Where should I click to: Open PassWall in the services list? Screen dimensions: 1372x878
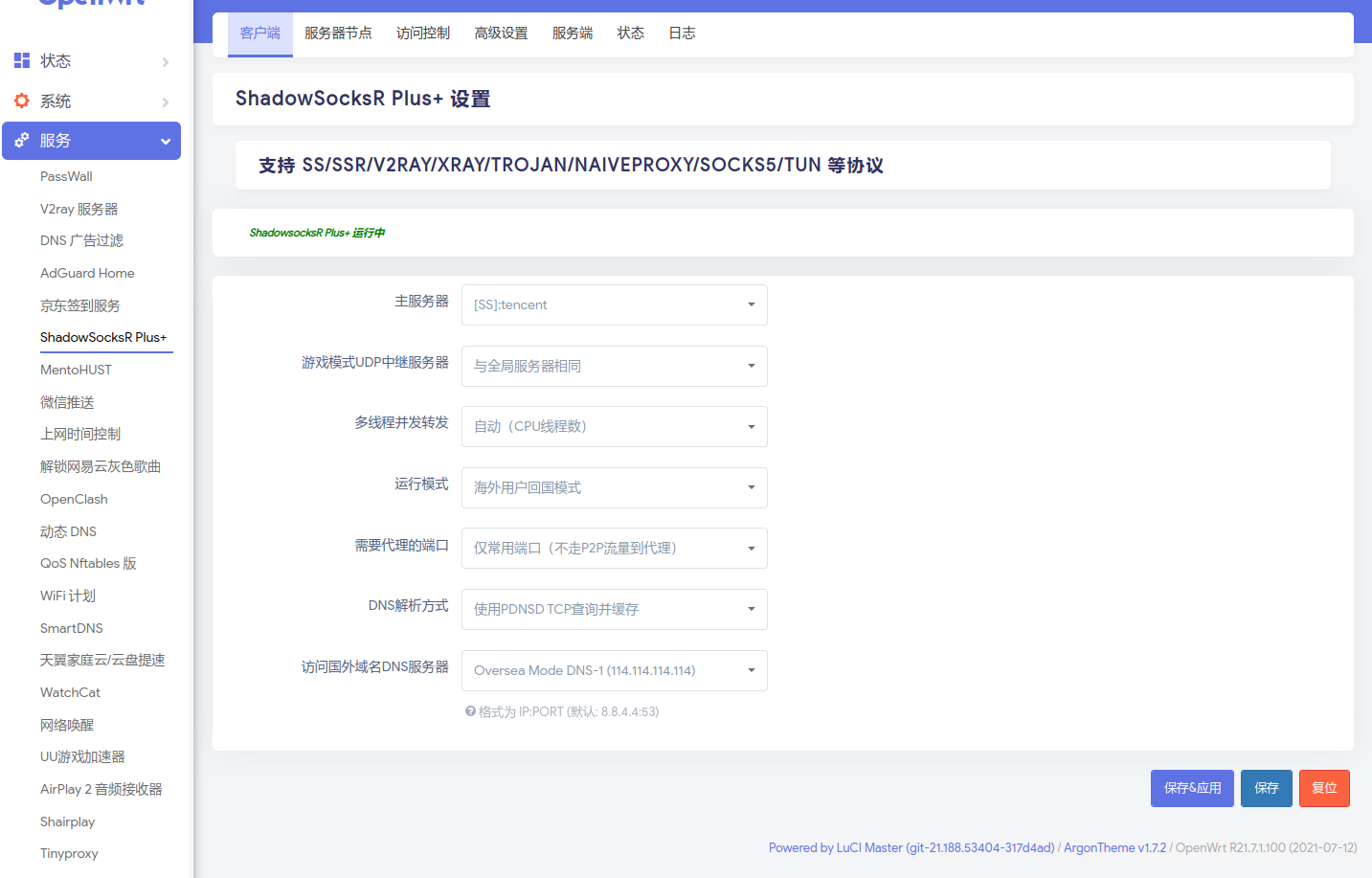pyautogui.click(x=66, y=176)
